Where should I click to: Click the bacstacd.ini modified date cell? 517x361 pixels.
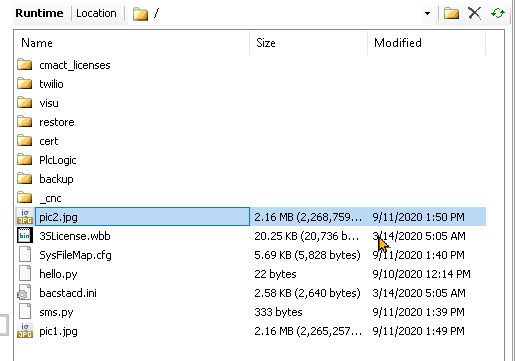click(x=419, y=293)
